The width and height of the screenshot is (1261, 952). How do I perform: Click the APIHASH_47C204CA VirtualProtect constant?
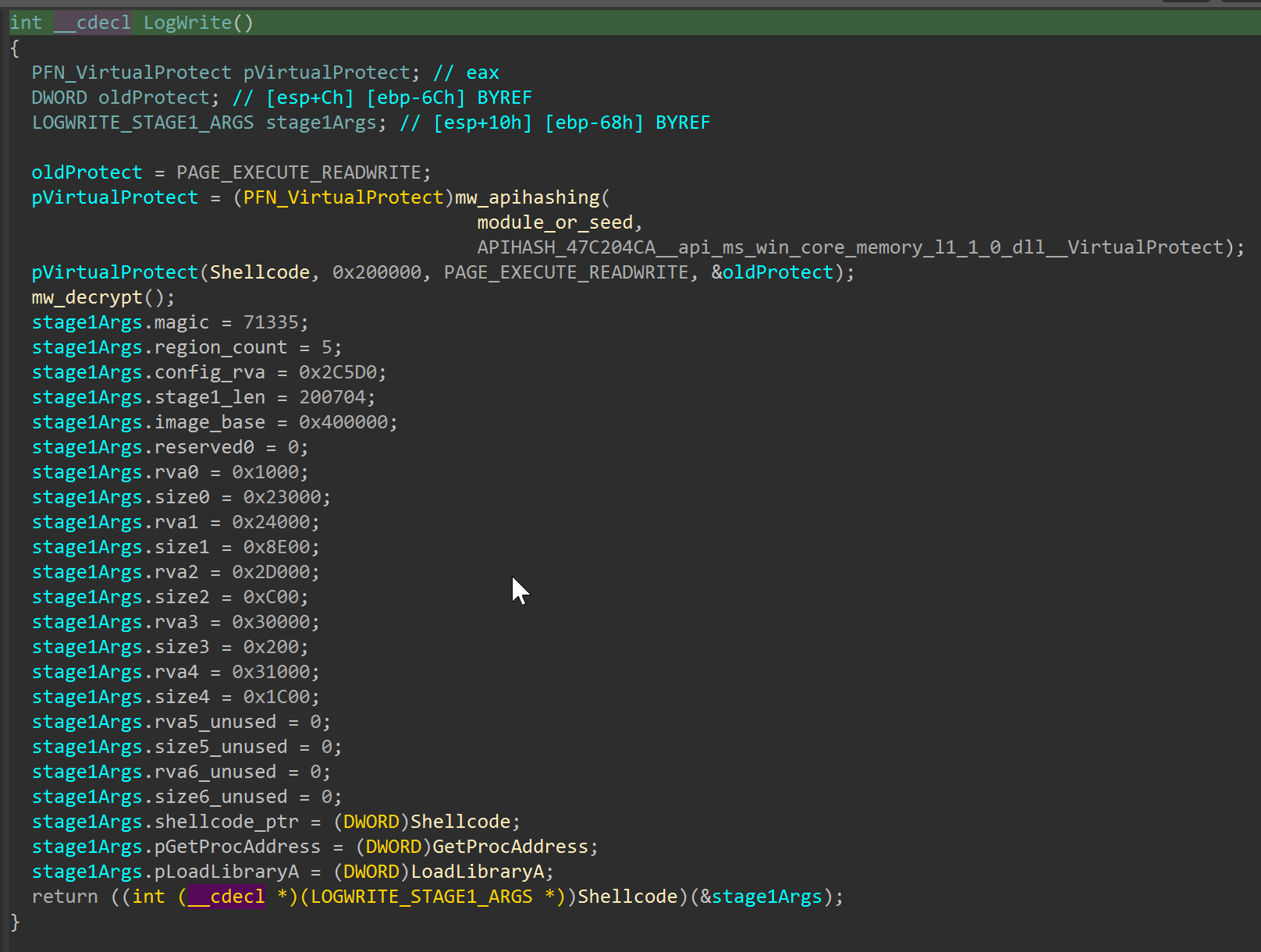[x=850, y=247]
